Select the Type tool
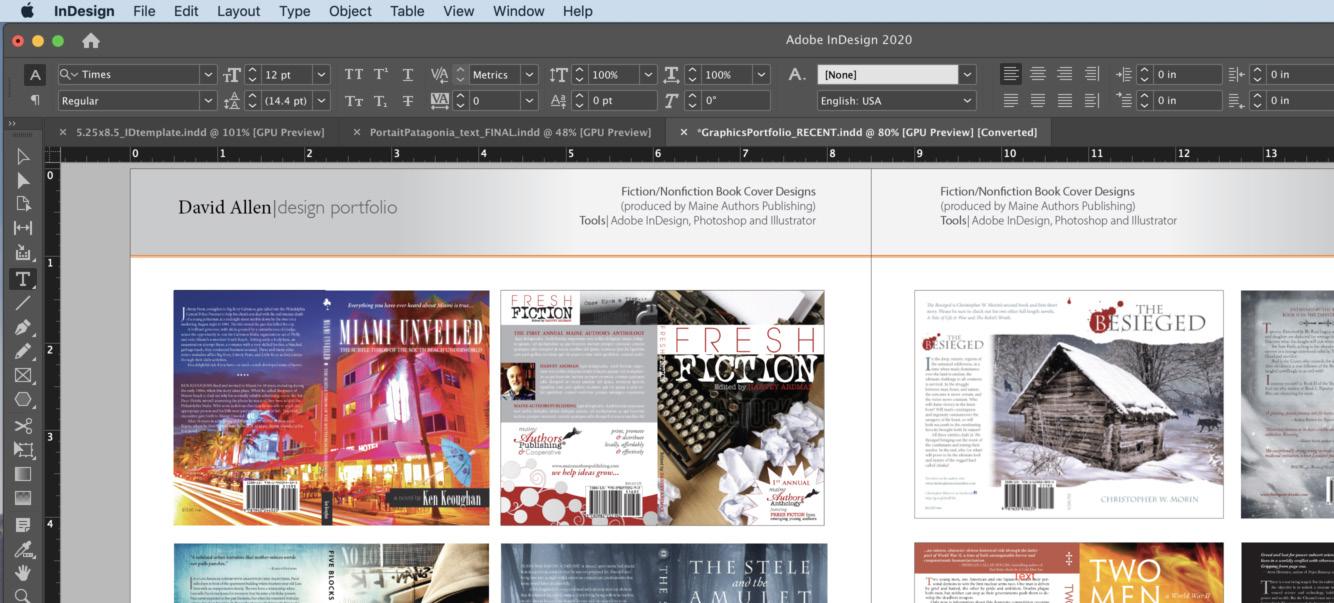 tap(22, 278)
